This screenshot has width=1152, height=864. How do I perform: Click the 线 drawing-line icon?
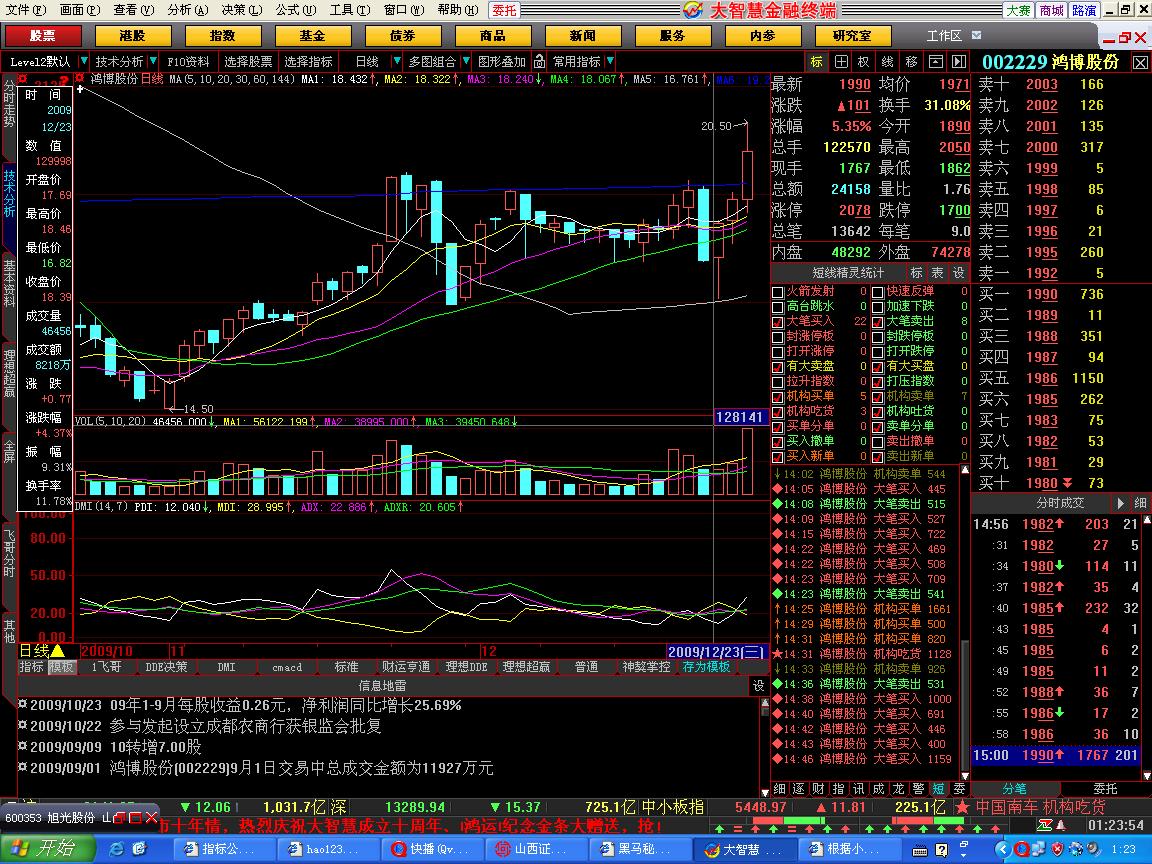[888, 62]
